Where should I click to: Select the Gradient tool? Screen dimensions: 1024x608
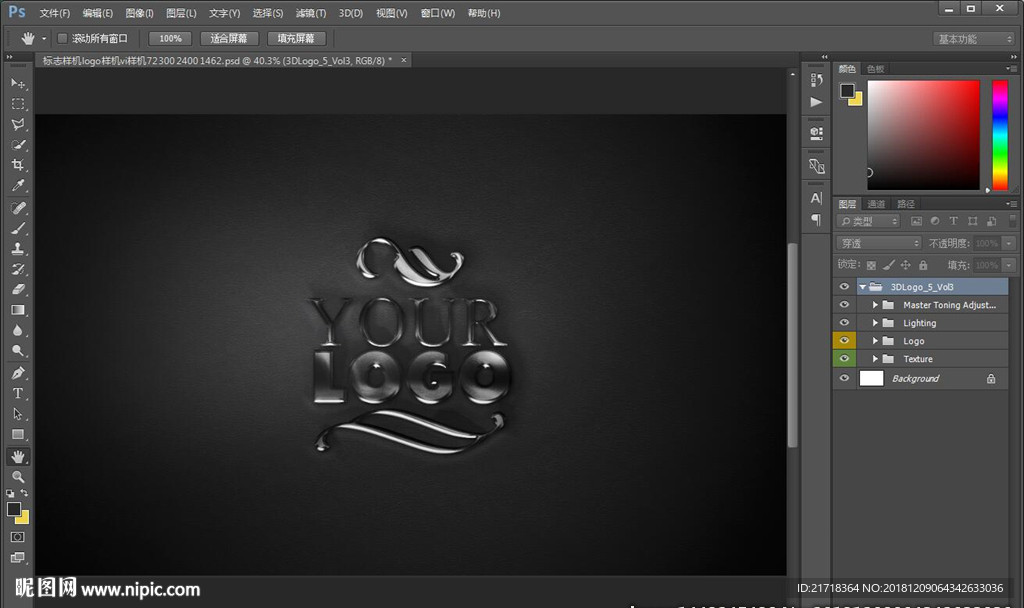(x=18, y=310)
